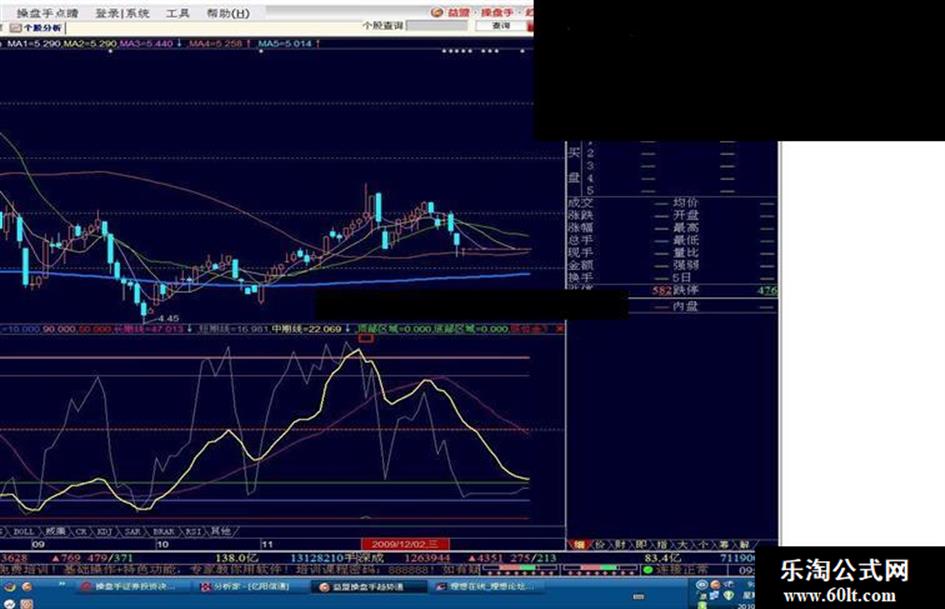Click the green connection status icon
945x609 pixels.
coord(648,570)
